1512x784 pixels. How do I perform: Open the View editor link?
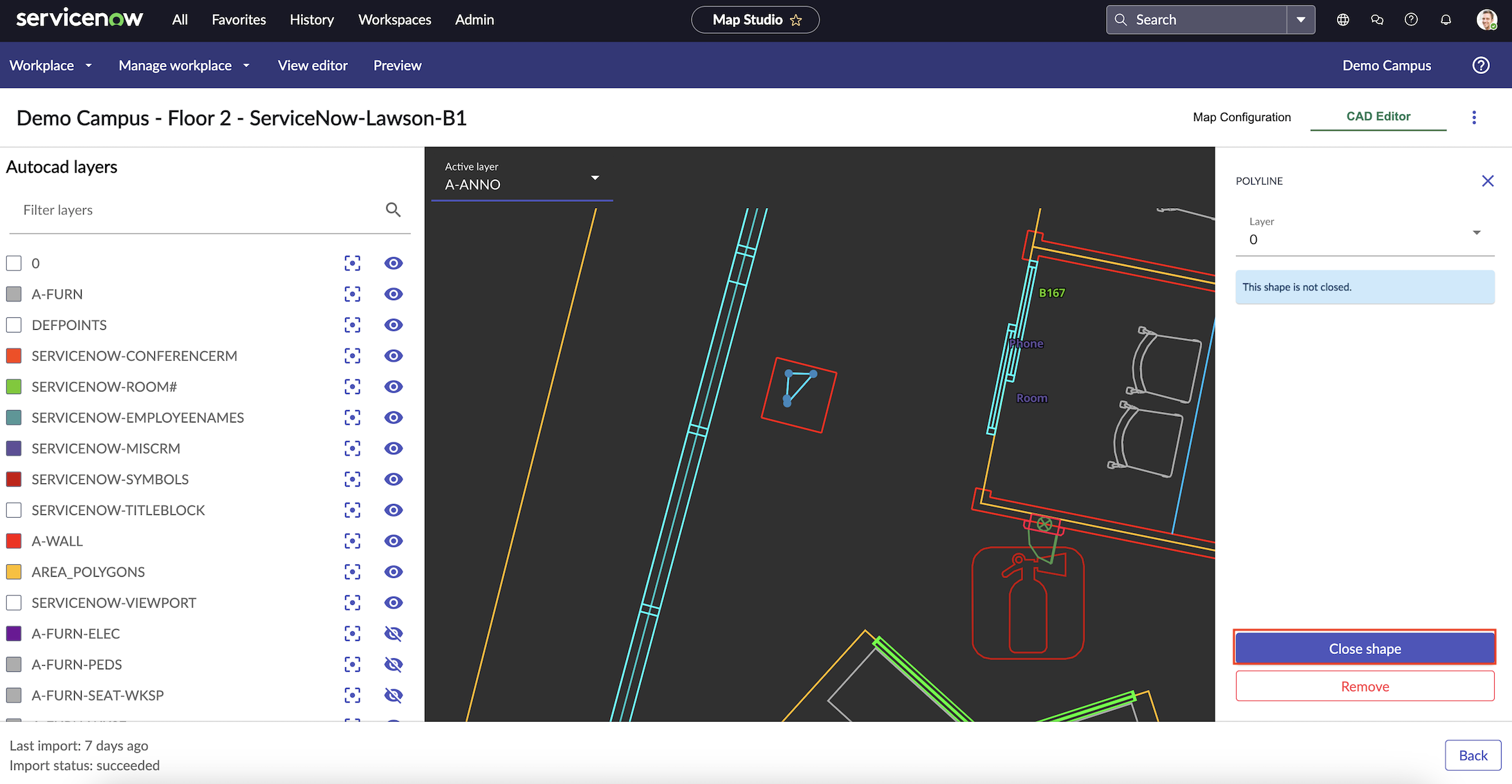[x=313, y=66]
